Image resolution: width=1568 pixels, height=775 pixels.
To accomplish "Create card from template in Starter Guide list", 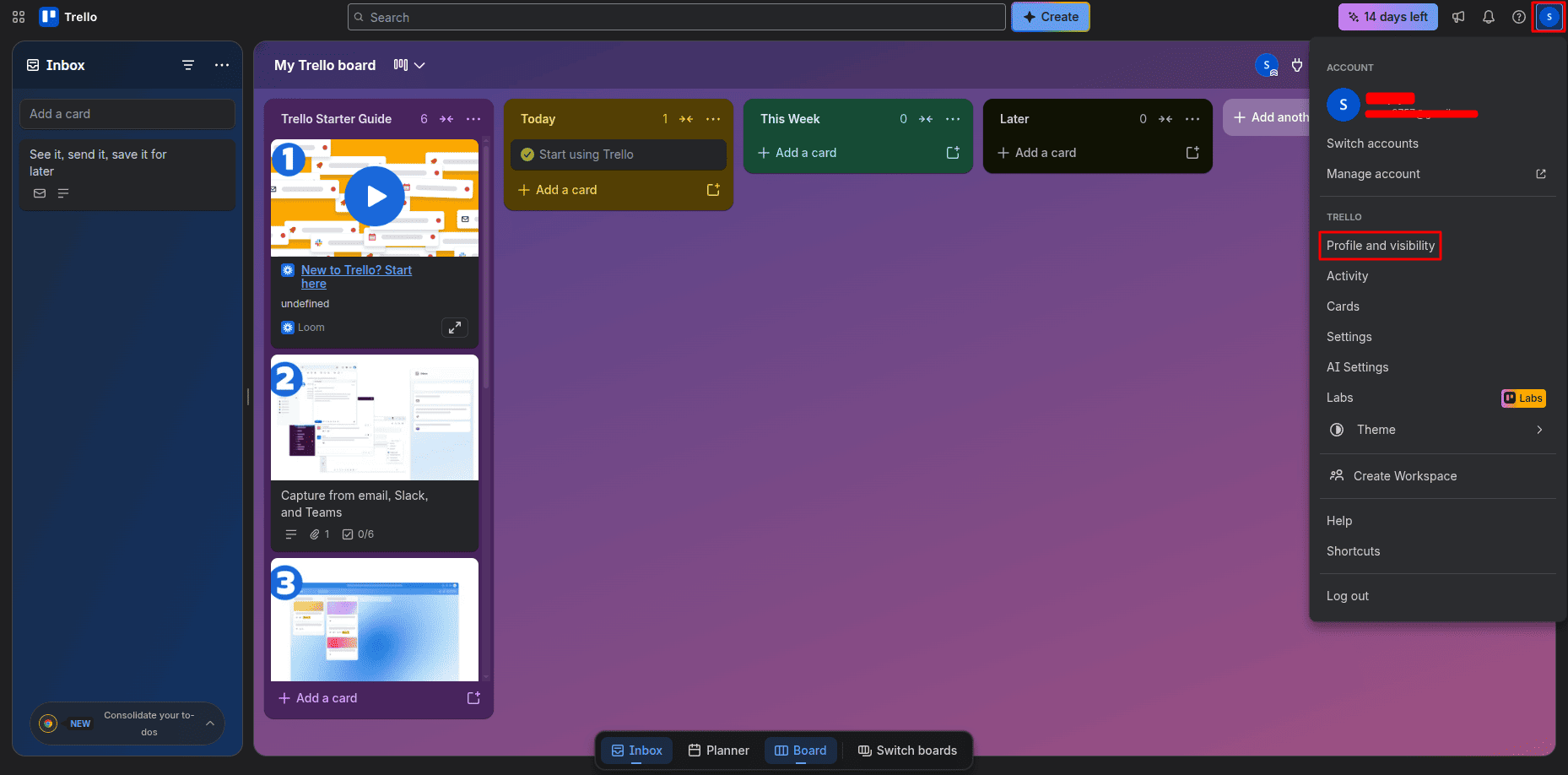I will click(x=473, y=698).
